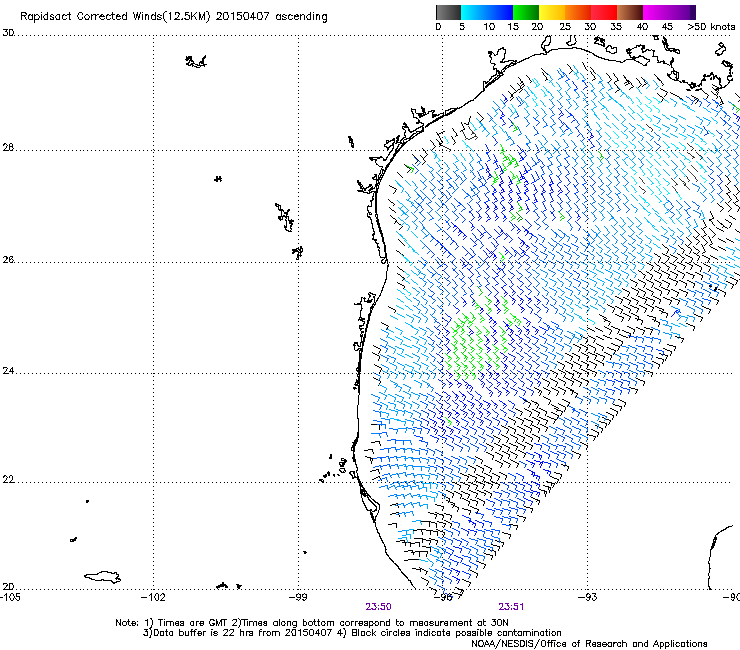The image size is (740, 650).
Task: Click the date text '20150407 ascending' in title
Action: tap(271, 17)
